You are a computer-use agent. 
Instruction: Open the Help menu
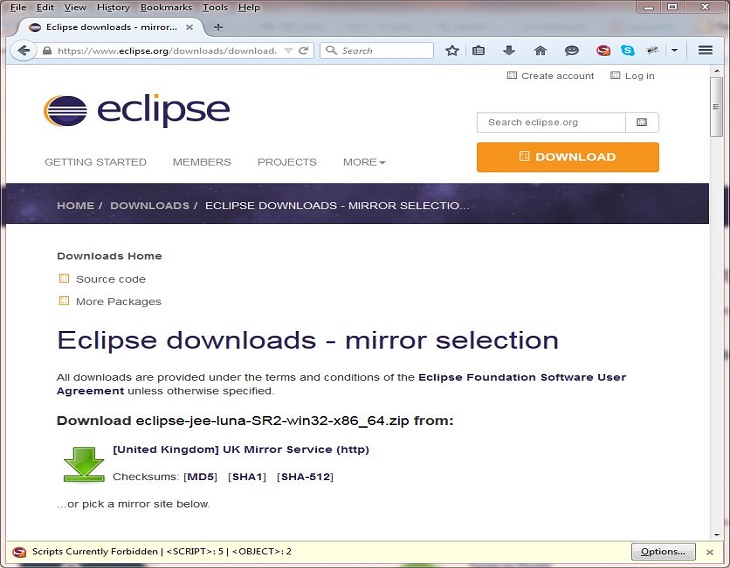pos(249,7)
